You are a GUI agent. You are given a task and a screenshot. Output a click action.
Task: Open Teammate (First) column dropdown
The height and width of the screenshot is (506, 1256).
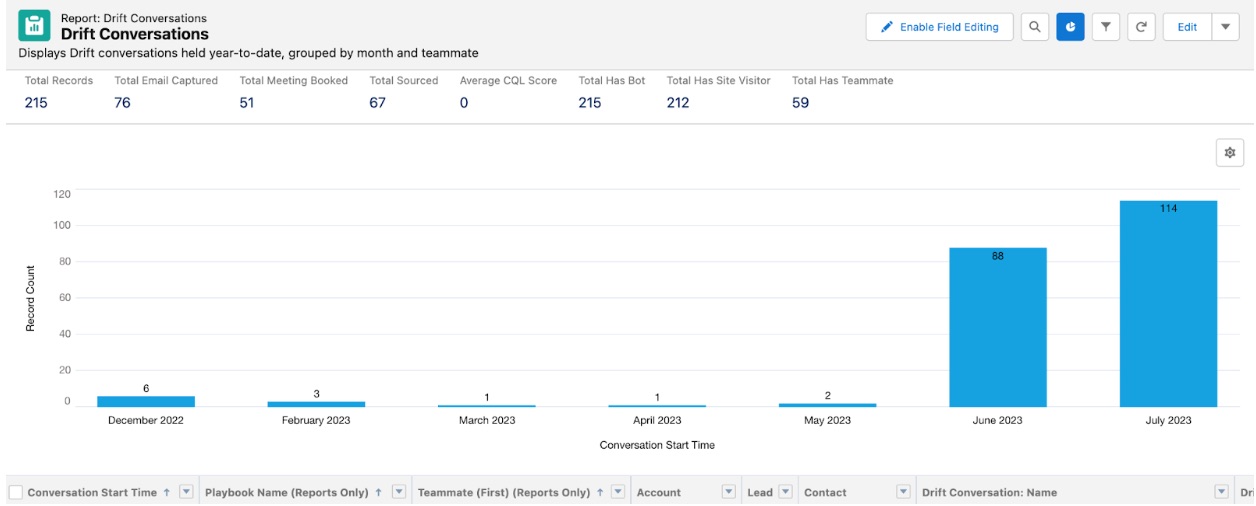[618, 492]
